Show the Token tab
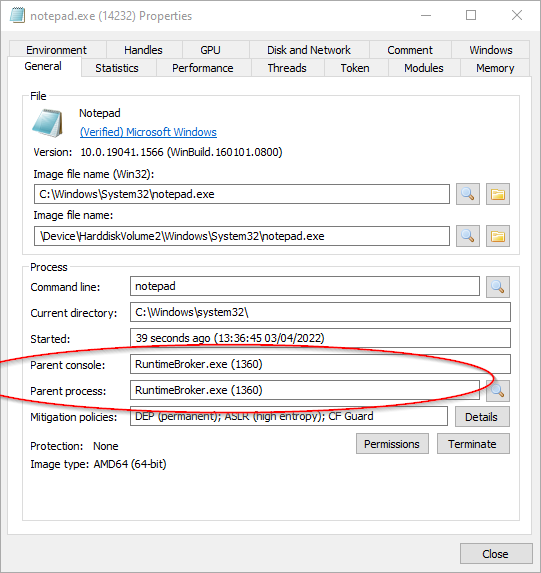This screenshot has height=573, width=541. (355, 68)
